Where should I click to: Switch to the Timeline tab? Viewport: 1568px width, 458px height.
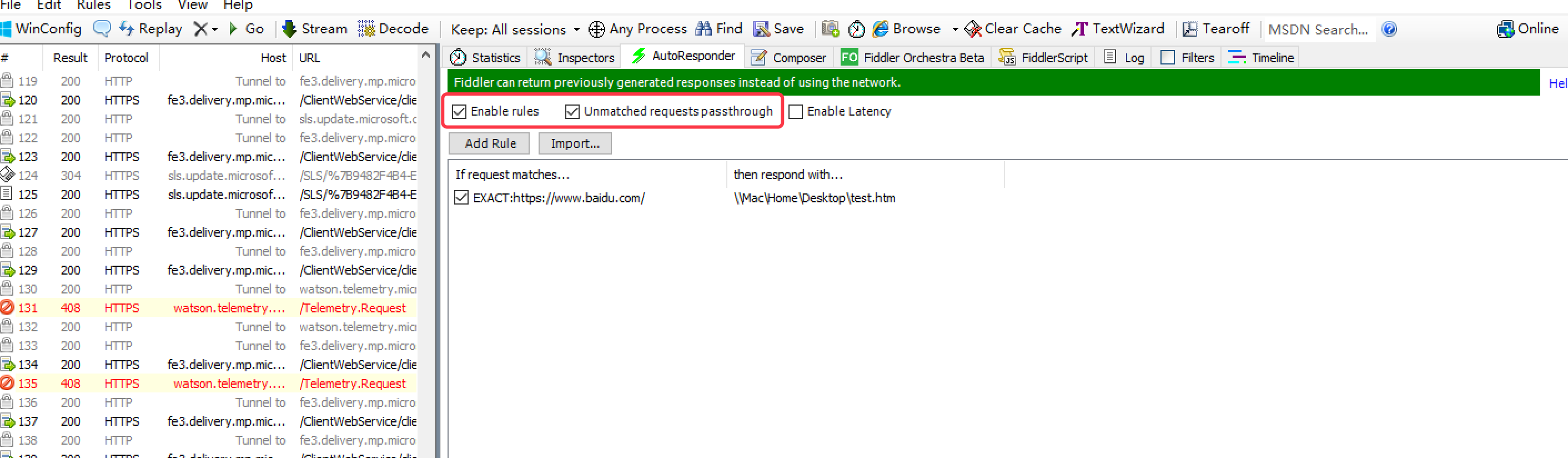1260,57
